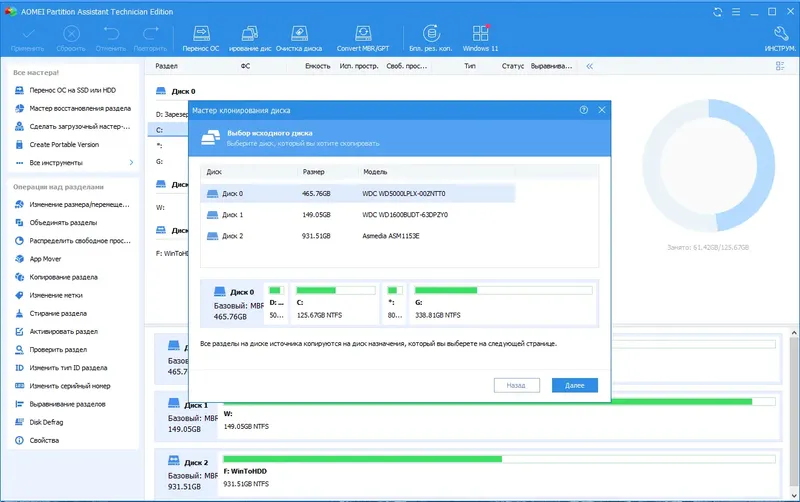The width and height of the screenshot is (800, 502).
Task: Click scrollbar down arrow at bottom right
Action: (x=794, y=495)
